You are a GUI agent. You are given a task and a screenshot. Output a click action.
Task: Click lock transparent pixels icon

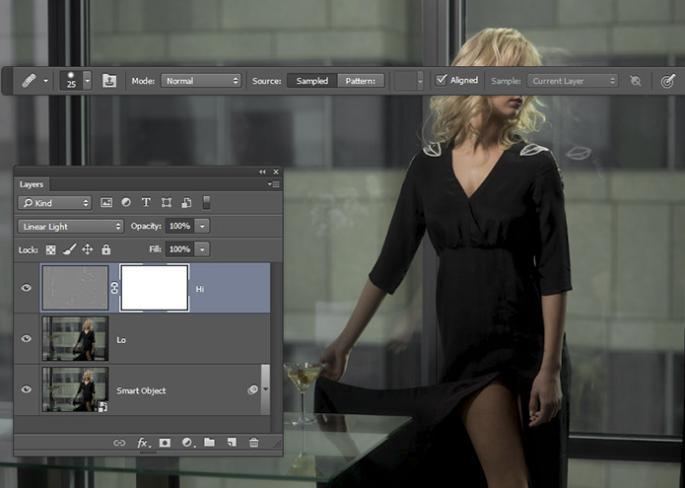click(51, 249)
